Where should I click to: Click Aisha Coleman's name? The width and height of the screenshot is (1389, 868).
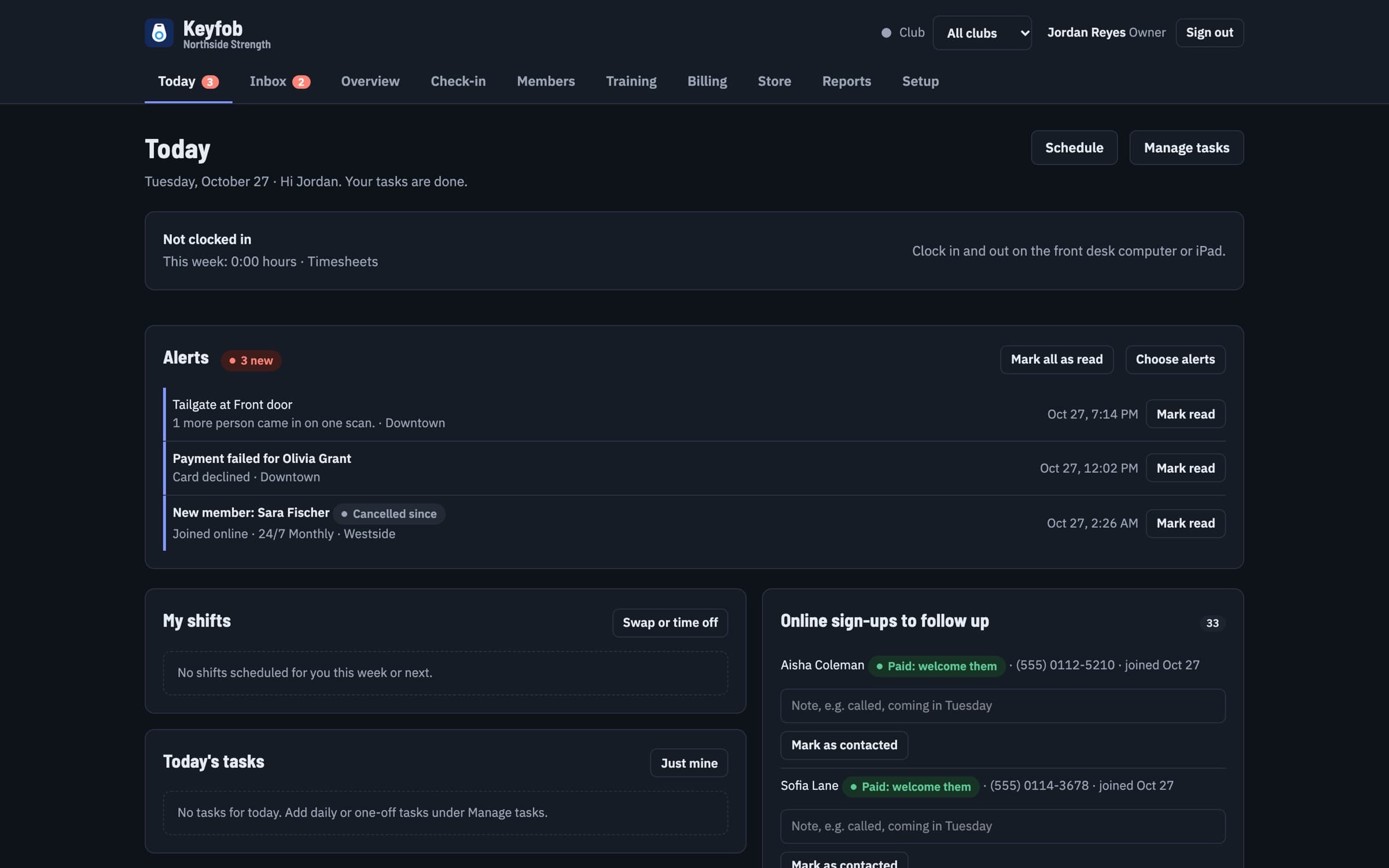coord(822,665)
